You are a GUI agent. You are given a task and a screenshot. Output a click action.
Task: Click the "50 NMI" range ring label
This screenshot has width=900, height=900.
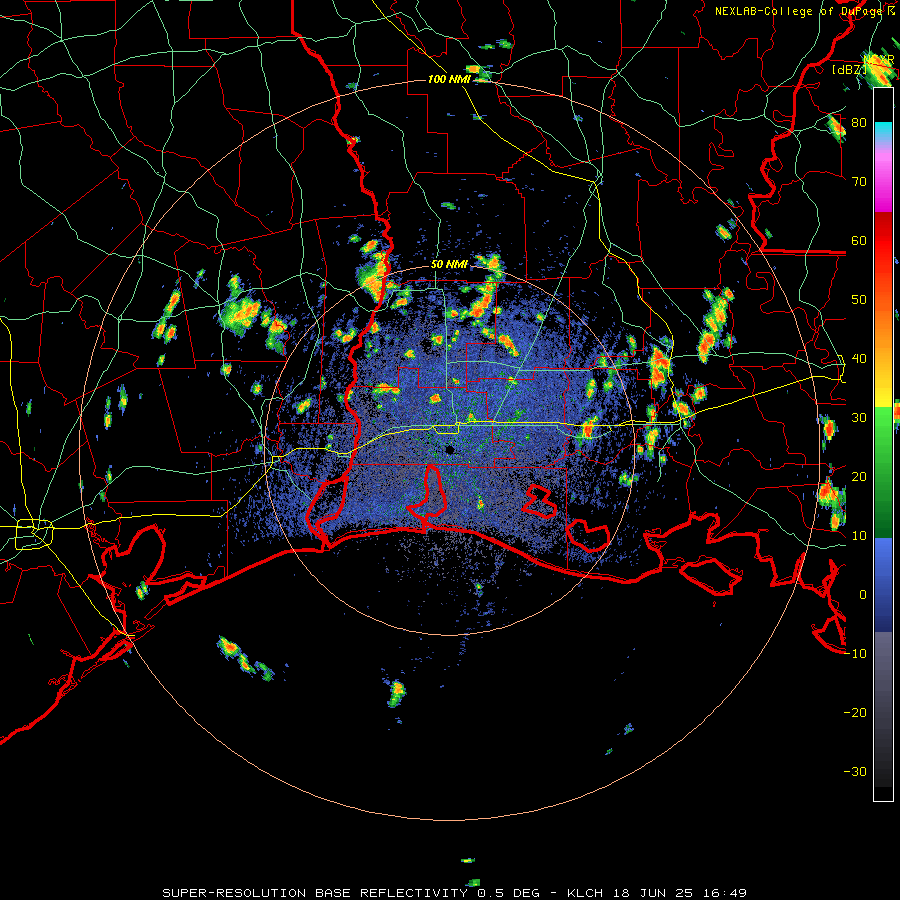(x=449, y=265)
